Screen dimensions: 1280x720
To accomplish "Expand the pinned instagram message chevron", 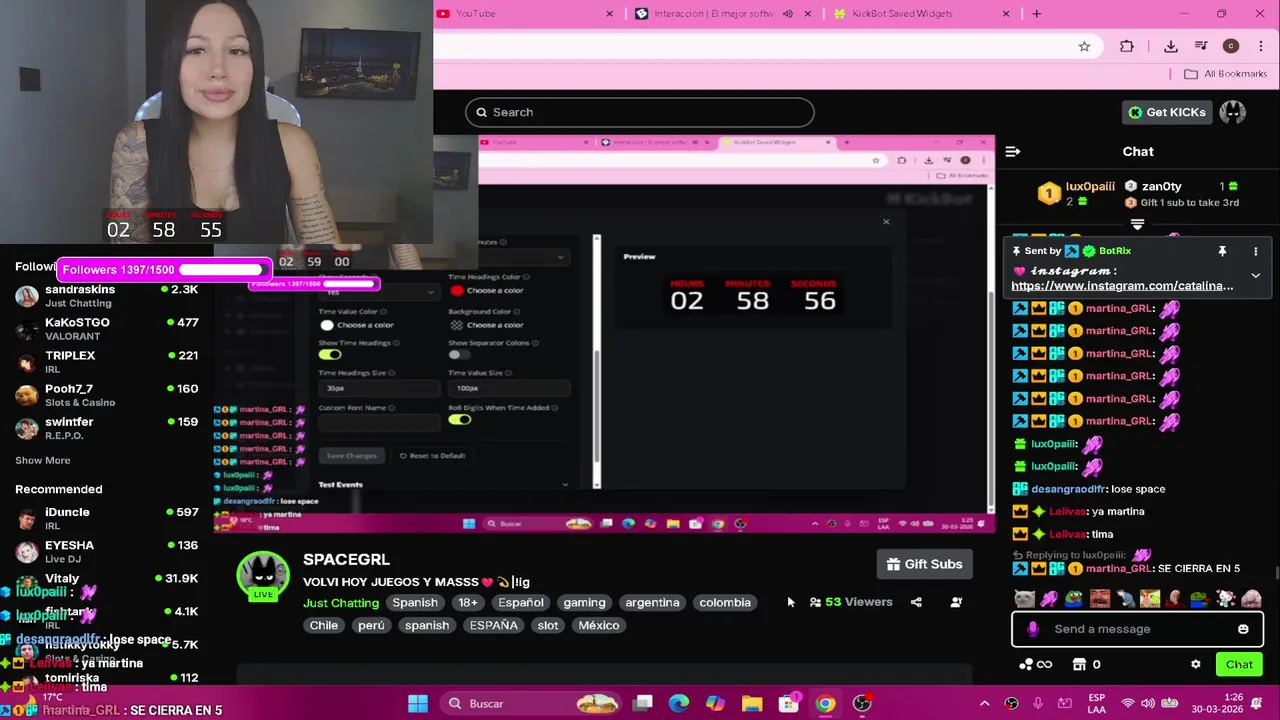I will pos(1255,276).
